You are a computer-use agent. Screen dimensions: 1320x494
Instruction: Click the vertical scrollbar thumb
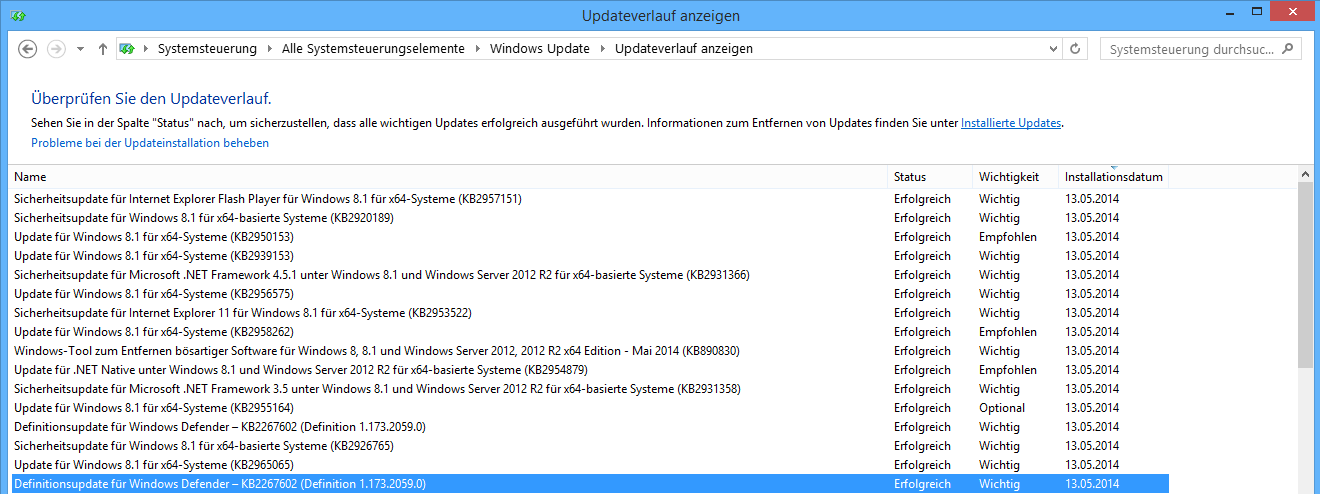[x=1305, y=276]
